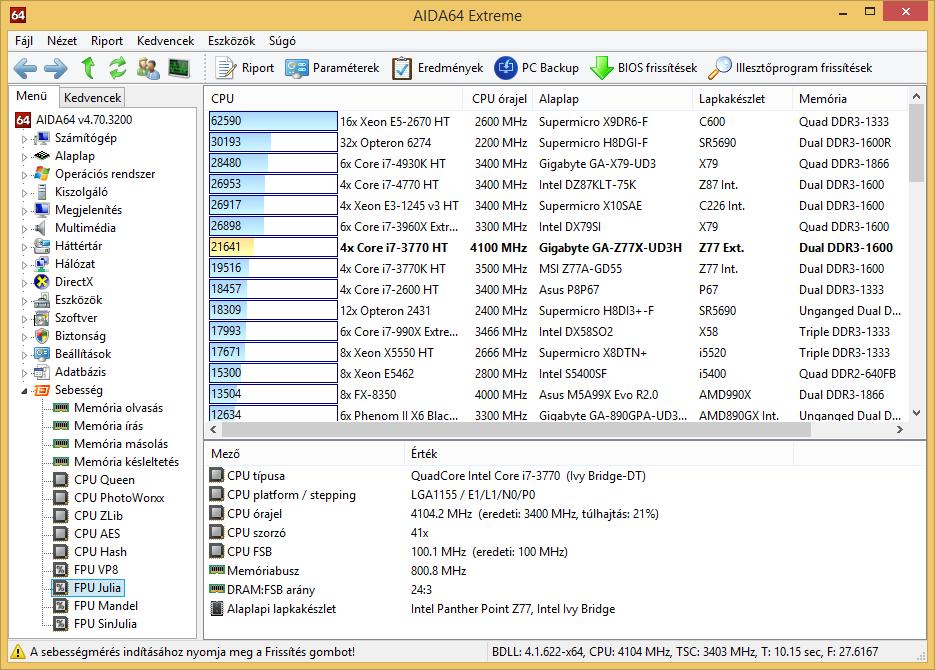Viewport: 935px width, 670px height.
Task: Sort by the Alaplap column header
Action: [612, 99]
